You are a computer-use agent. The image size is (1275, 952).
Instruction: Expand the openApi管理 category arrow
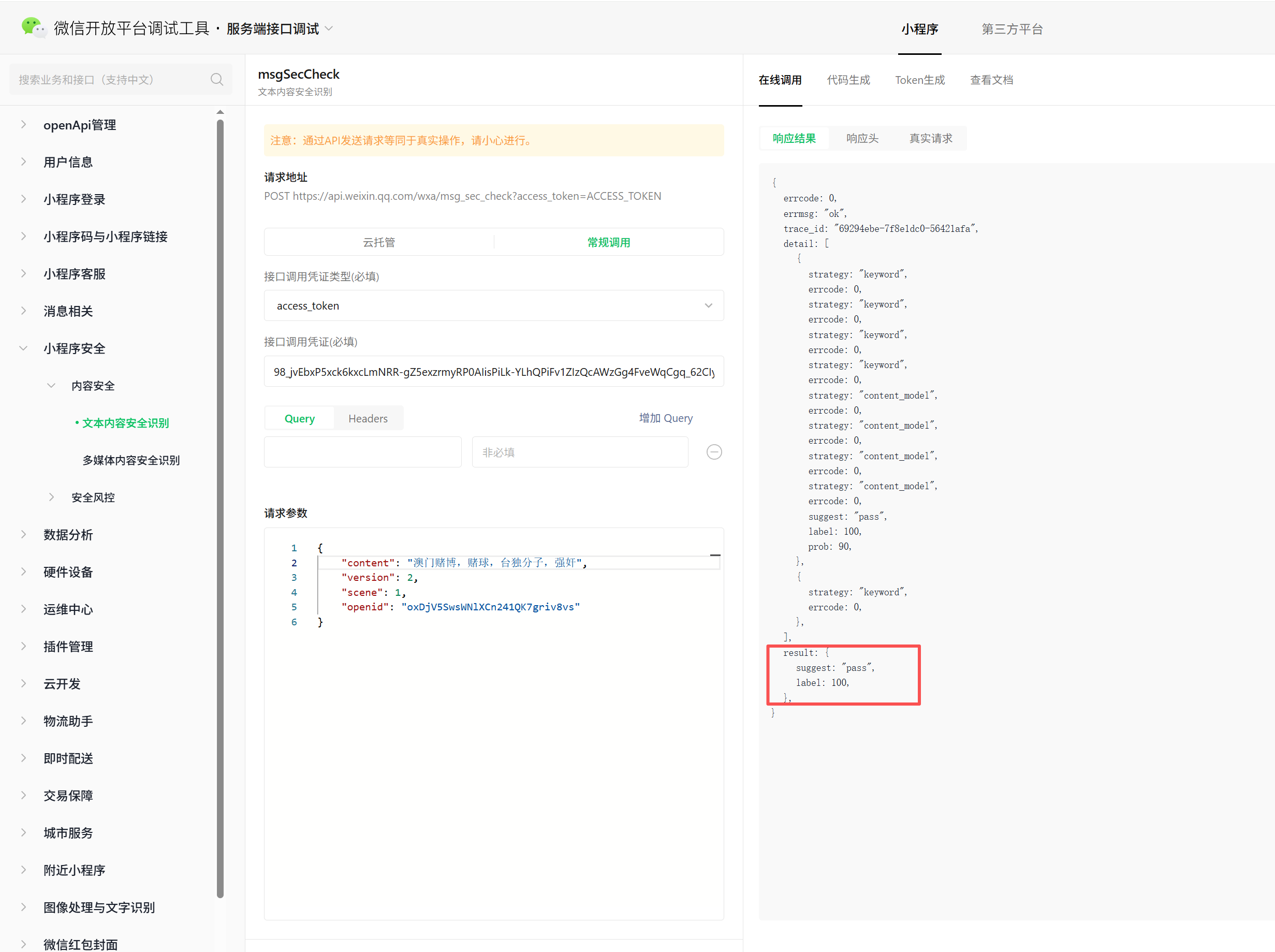pyautogui.click(x=24, y=124)
